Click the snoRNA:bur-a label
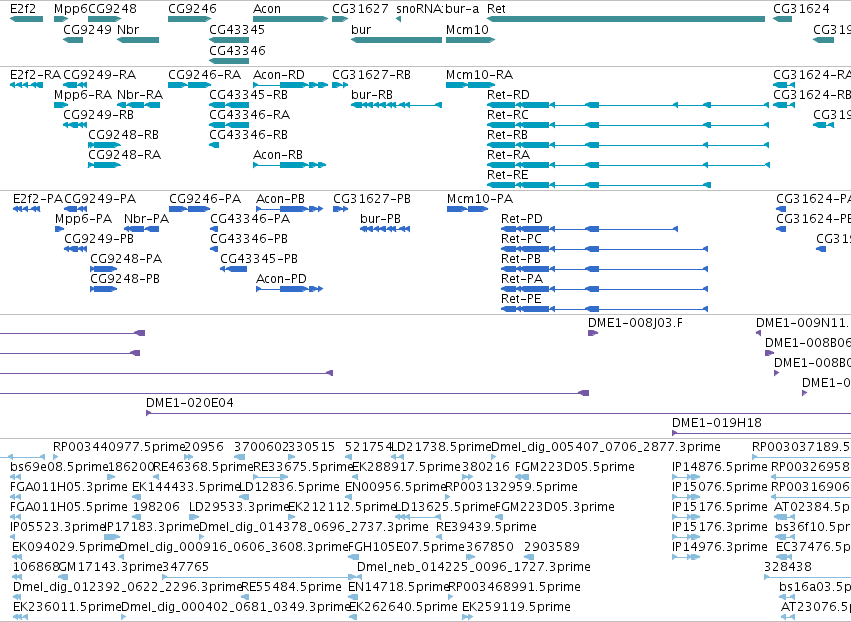The height and width of the screenshot is (622, 851). [437, 9]
